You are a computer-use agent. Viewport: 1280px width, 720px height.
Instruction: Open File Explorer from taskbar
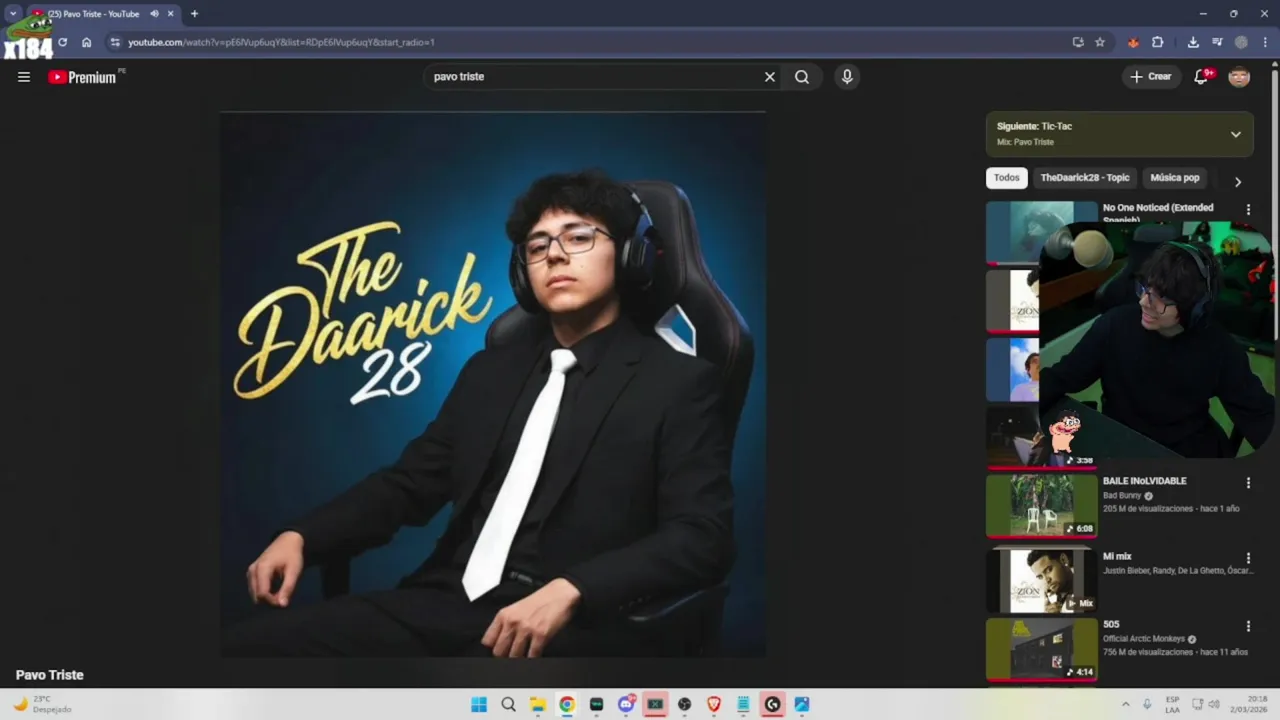538,704
